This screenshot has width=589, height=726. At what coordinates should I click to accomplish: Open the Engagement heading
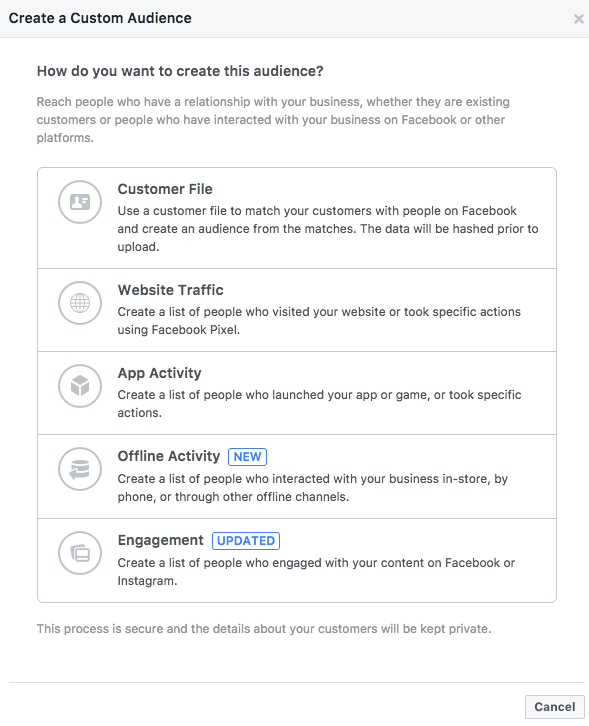coord(160,540)
